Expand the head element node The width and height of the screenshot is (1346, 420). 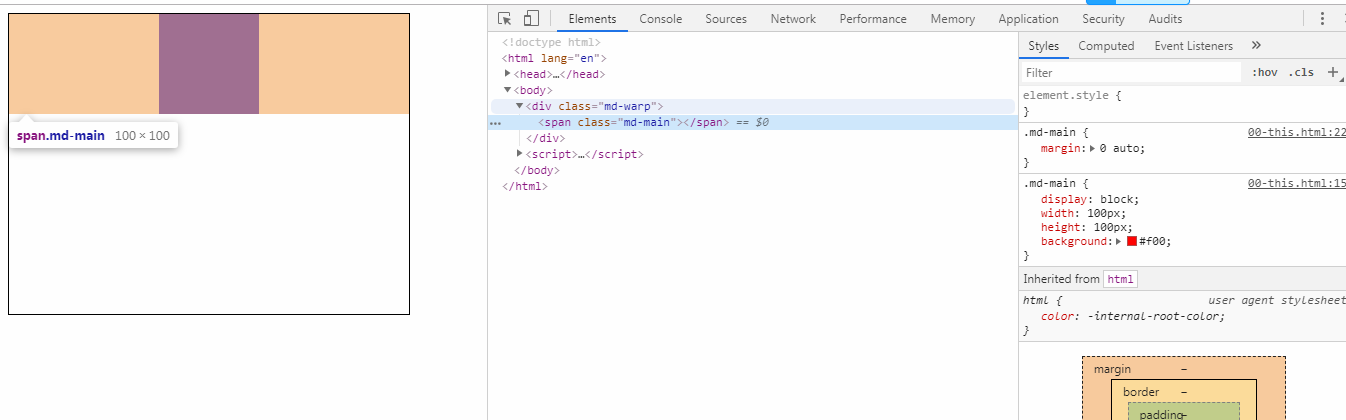tap(508, 74)
